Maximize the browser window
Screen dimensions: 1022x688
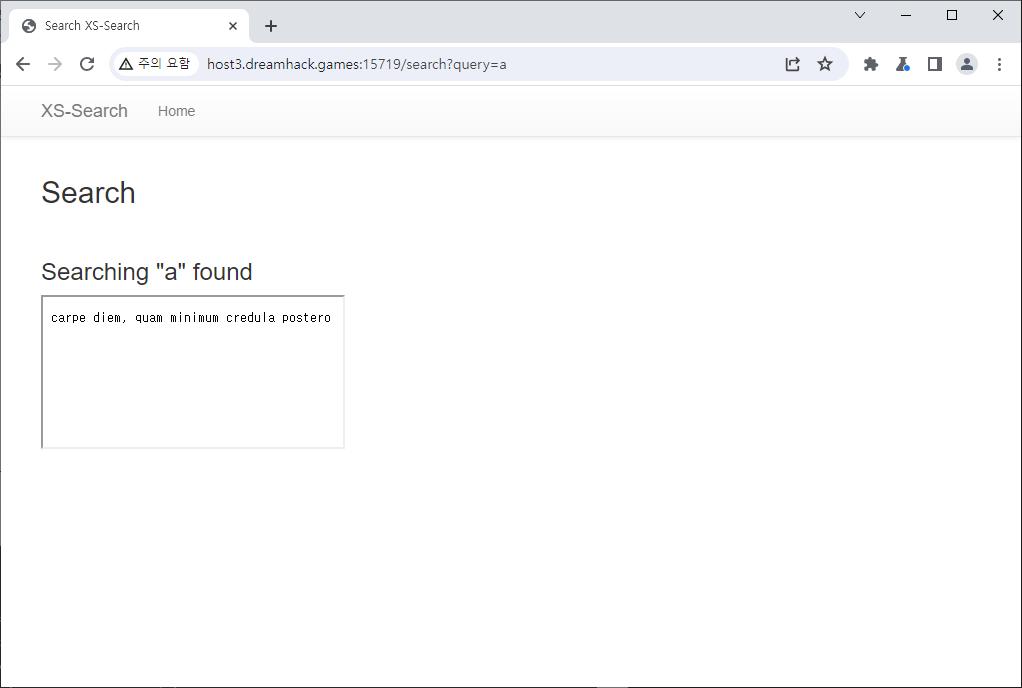(952, 15)
